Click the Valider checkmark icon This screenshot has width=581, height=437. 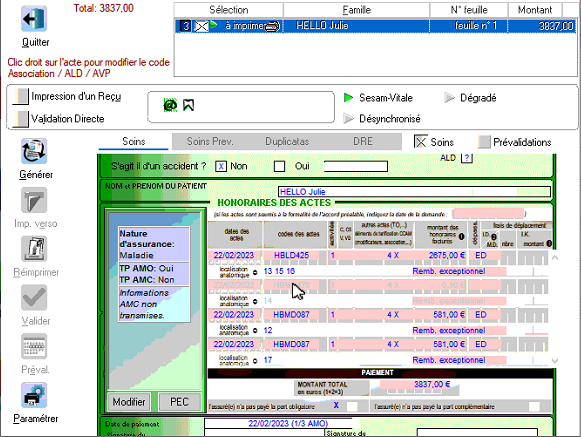(34, 297)
